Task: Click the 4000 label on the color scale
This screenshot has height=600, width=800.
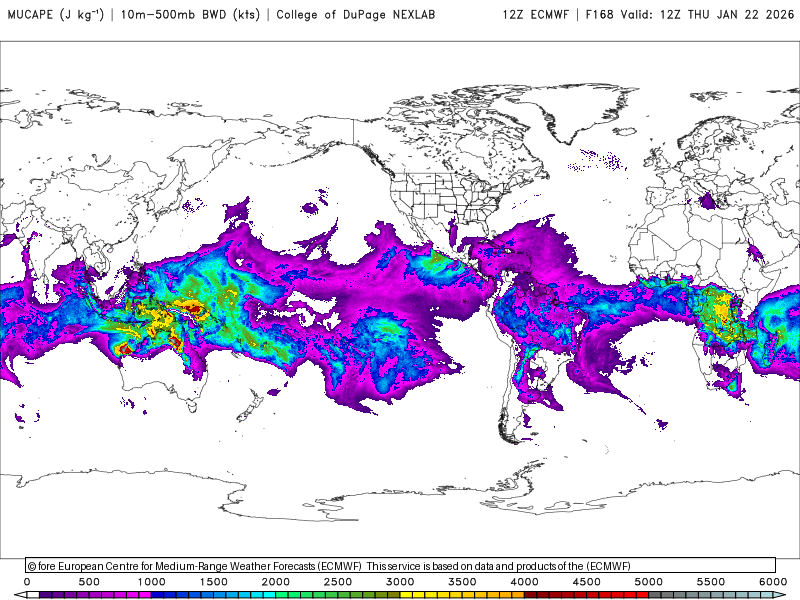Action: [x=525, y=582]
